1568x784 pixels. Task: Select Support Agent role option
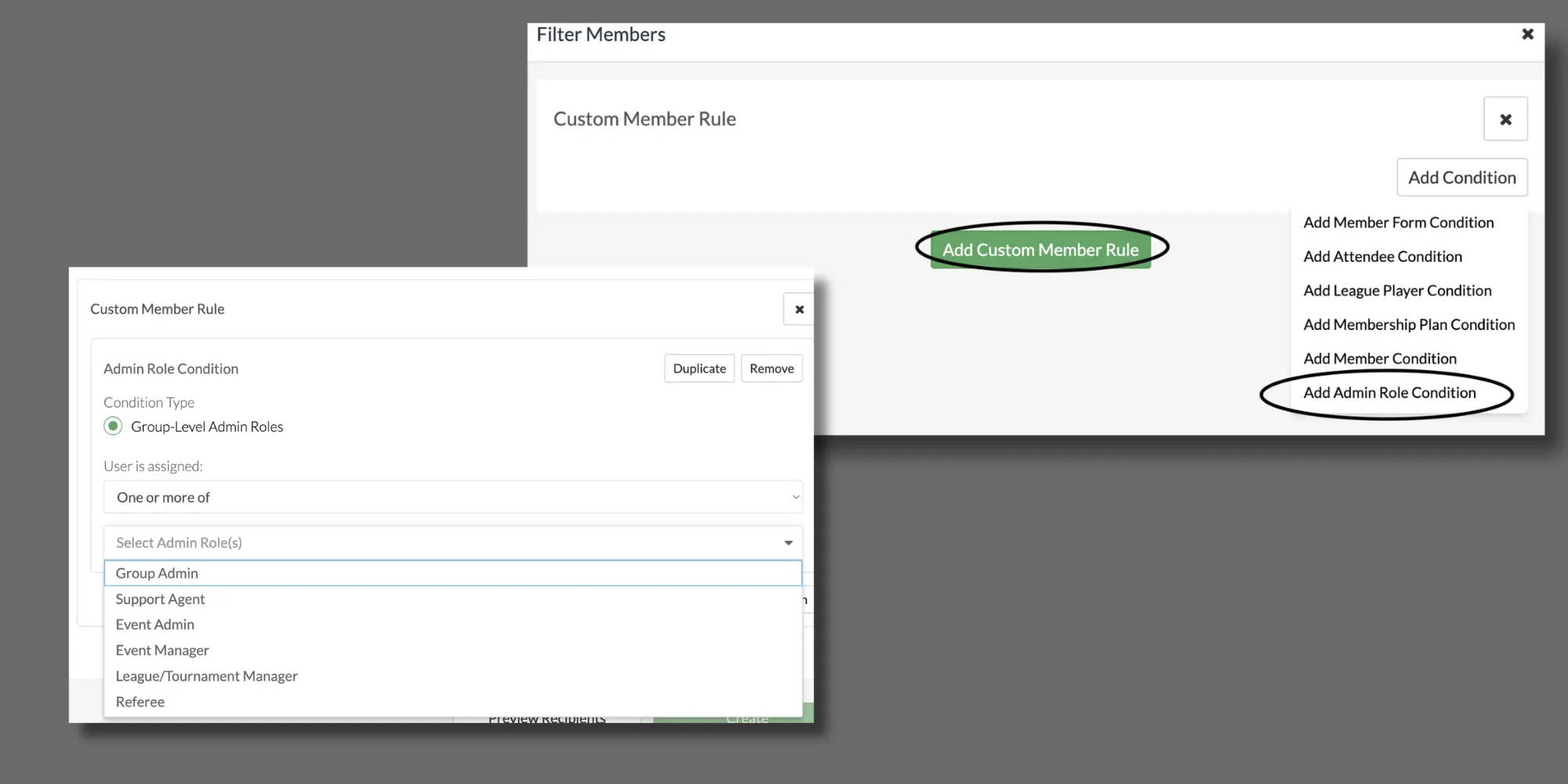point(160,599)
